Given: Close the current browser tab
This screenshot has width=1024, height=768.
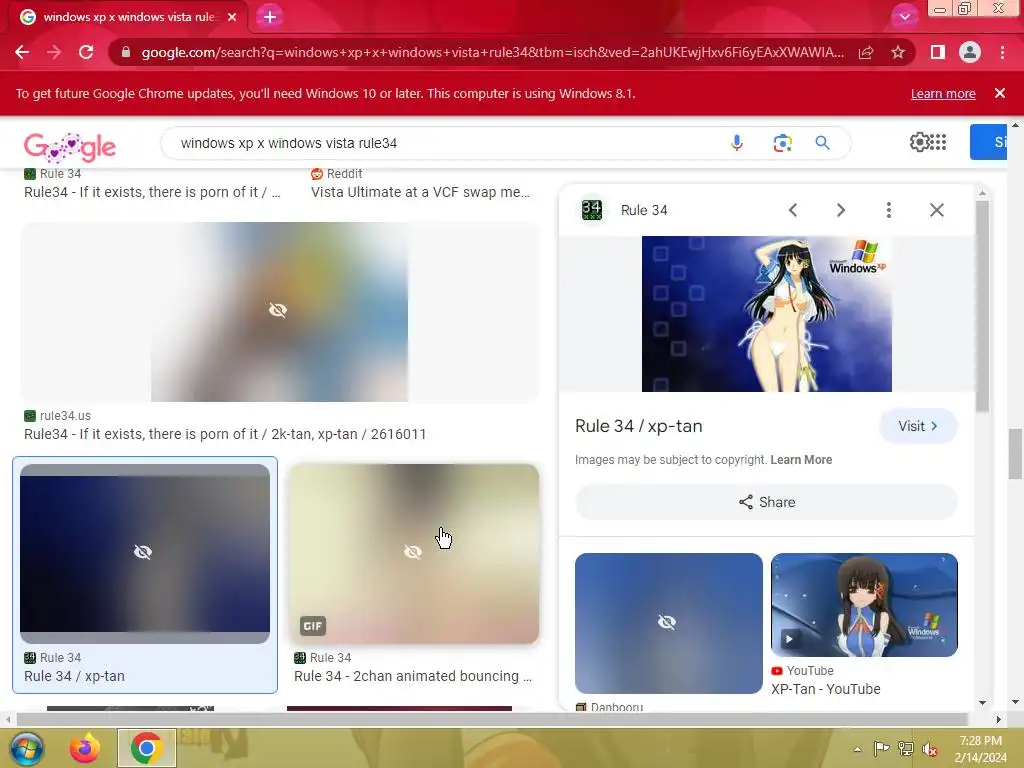Looking at the screenshot, I should (232, 17).
